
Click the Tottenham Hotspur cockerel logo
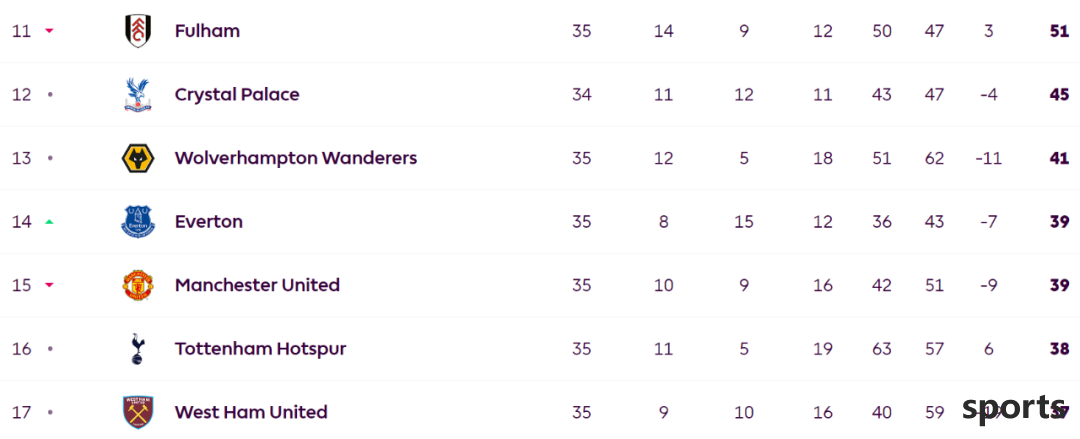(x=138, y=349)
